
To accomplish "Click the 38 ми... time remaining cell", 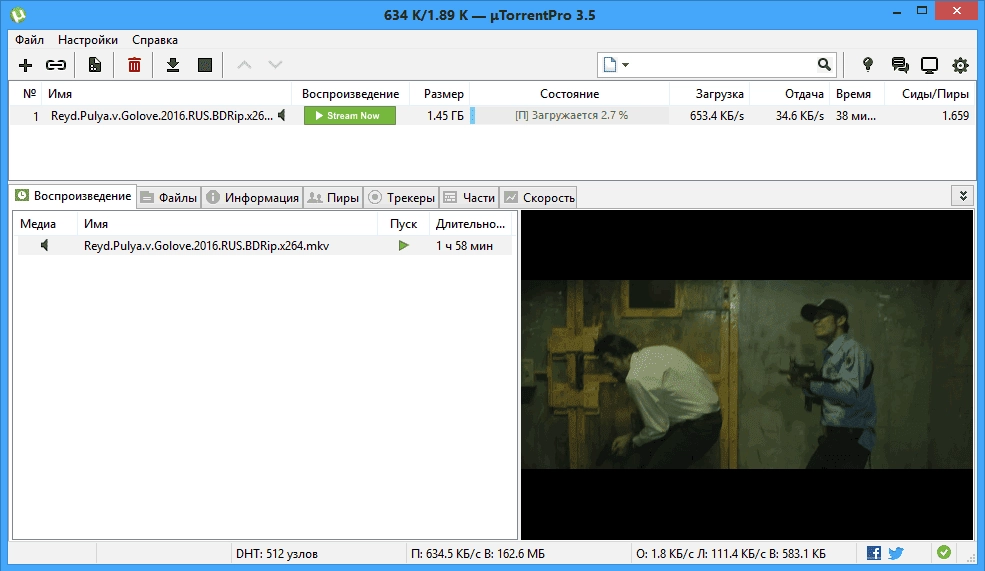I will coord(856,116).
